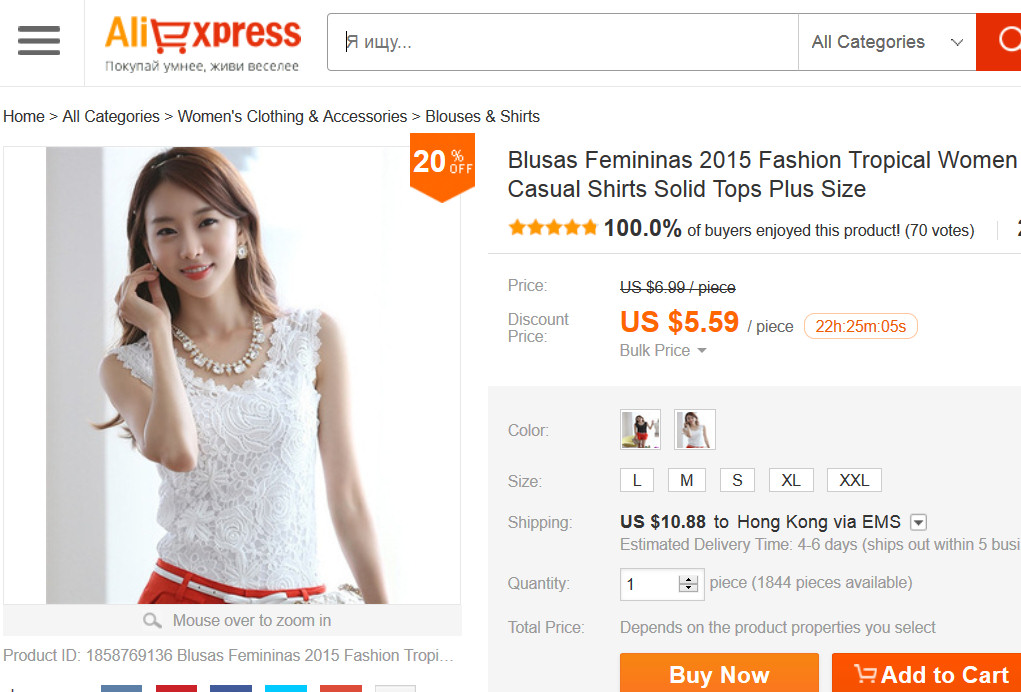1021x692 pixels.
Task: Open the shipping method dropdown arrow
Action: pyautogui.click(x=919, y=522)
